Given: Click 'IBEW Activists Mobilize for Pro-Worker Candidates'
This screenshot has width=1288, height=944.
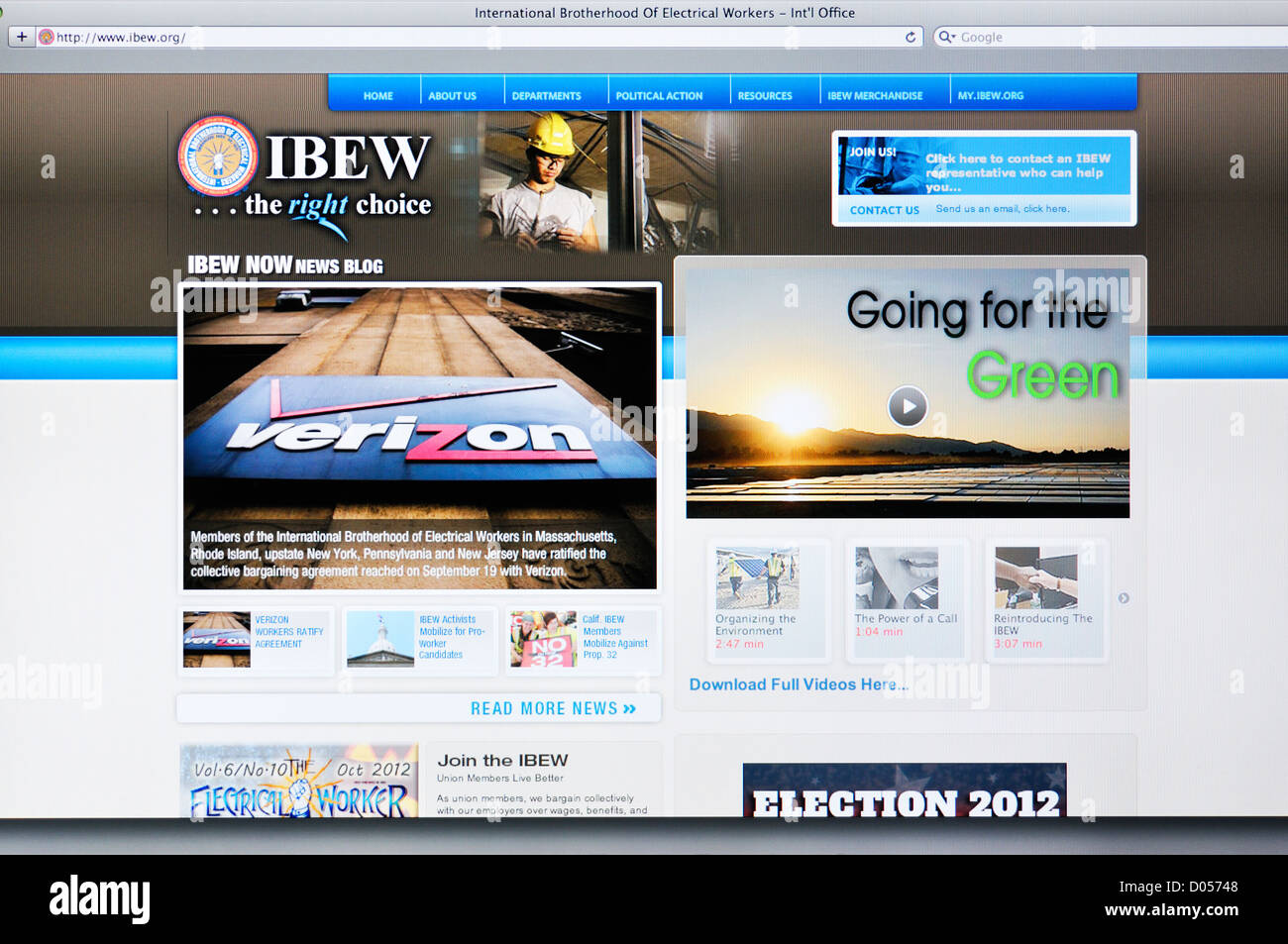Looking at the screenshot, I should tap(452, 637).
